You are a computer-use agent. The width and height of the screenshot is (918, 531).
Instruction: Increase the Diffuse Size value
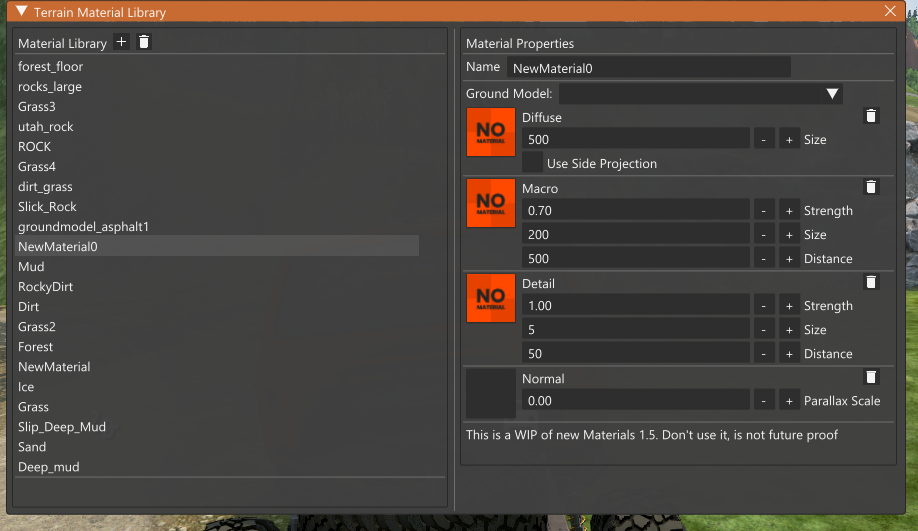coord(789,139)
